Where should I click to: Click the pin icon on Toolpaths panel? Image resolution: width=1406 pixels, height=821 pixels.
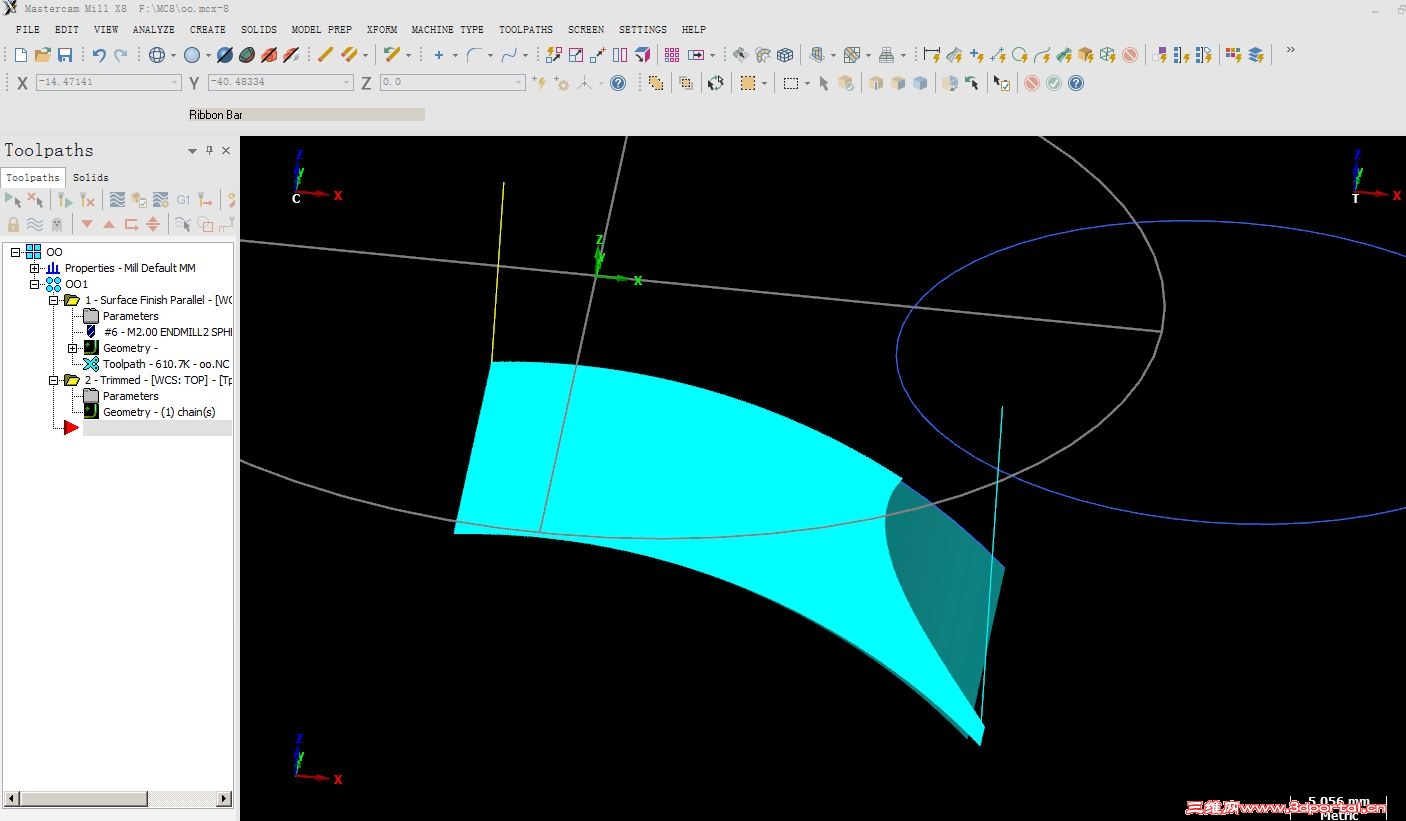tap(209, 150)
